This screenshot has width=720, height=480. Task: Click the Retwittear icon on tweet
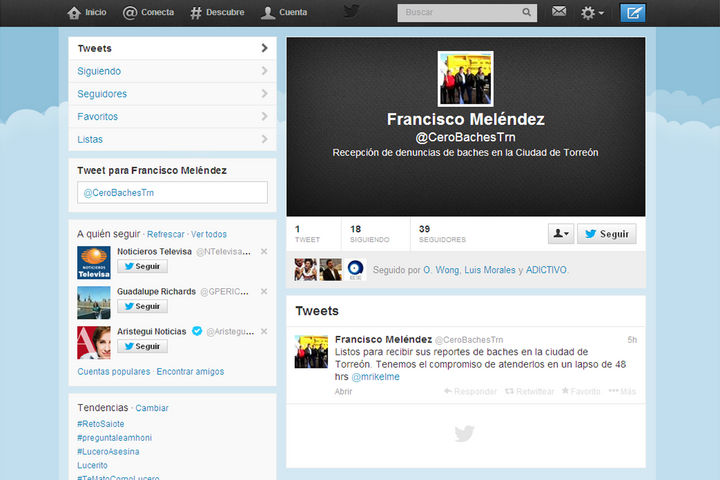coord(510,391)
